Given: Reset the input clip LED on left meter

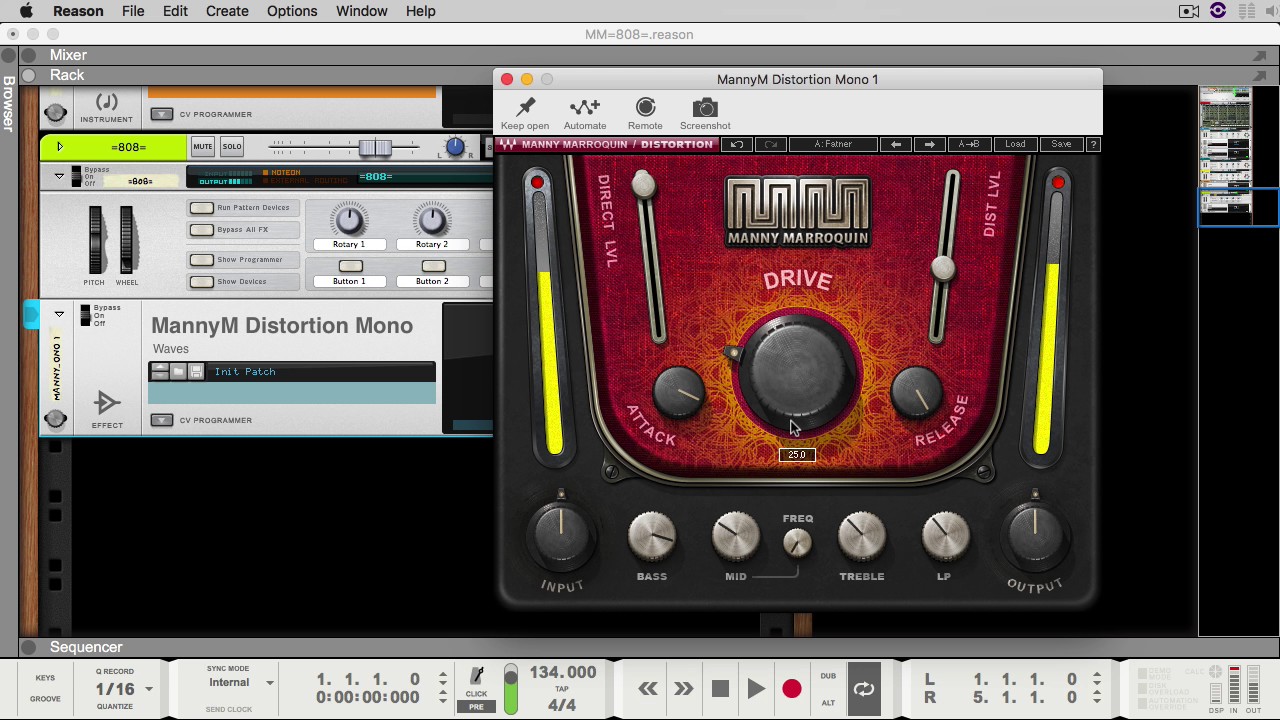Looking at the screenshot, I should coord(538,182).
